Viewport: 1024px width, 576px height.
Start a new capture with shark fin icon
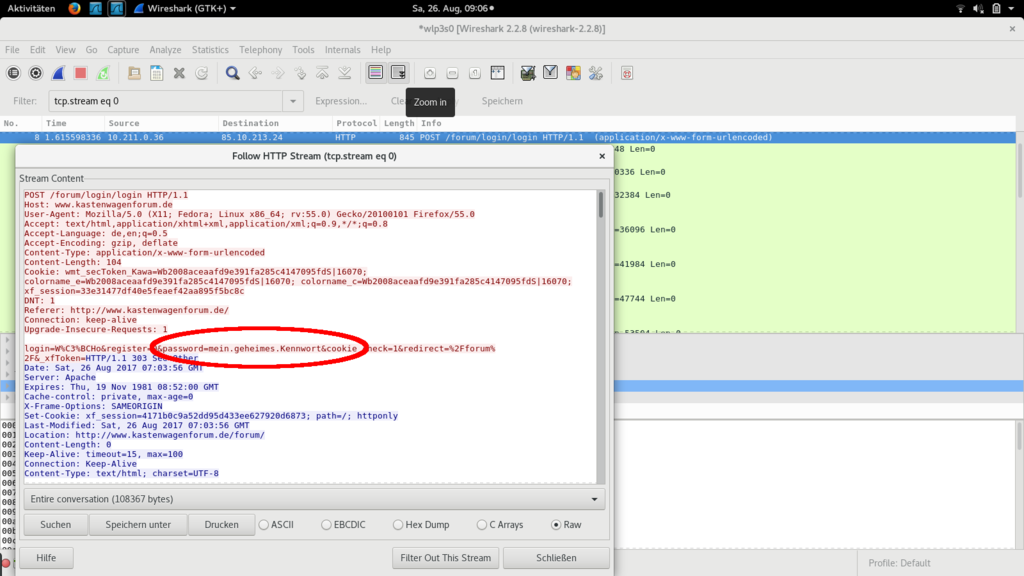click(58, 73)
